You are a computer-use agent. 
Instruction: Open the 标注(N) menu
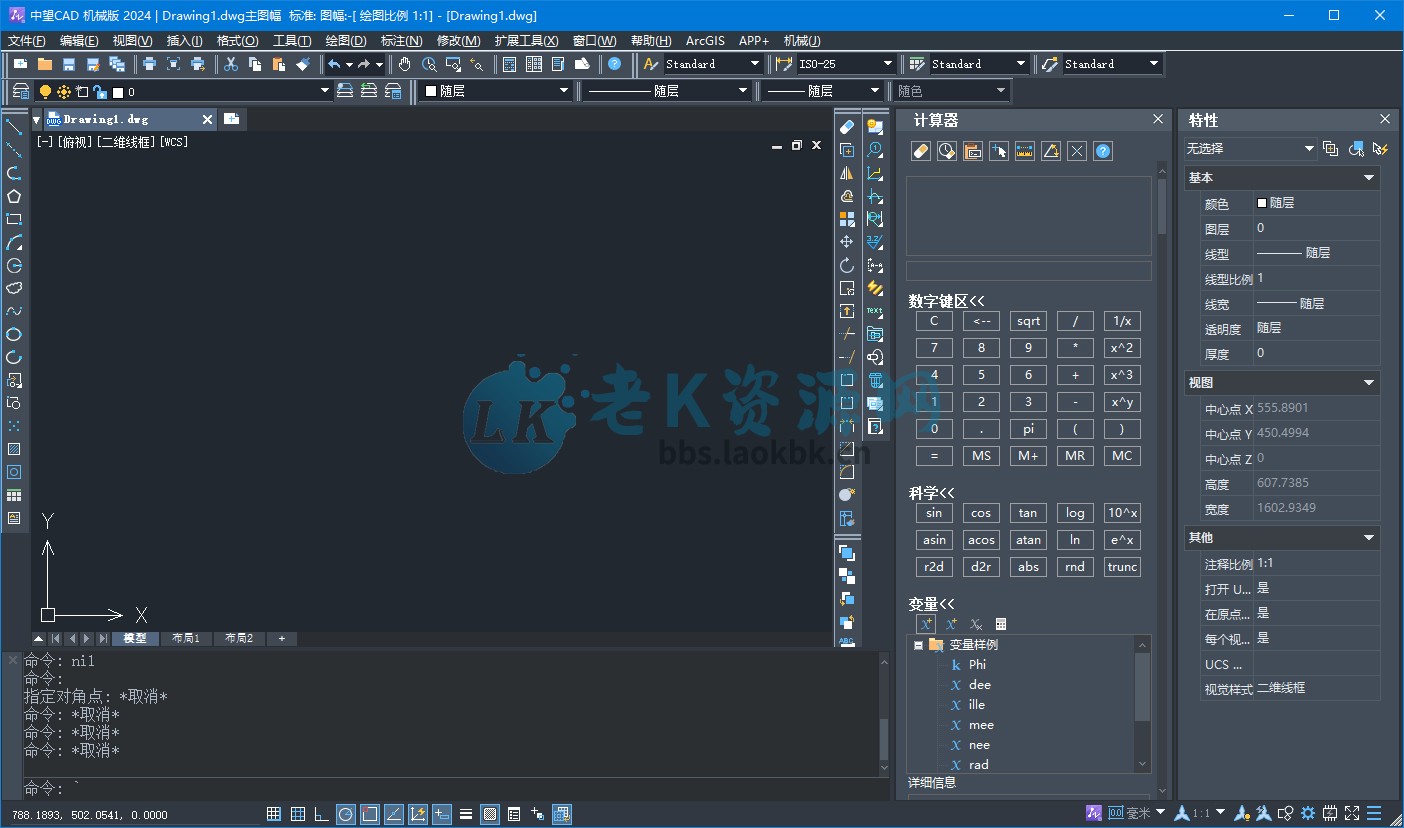point(401,41)
